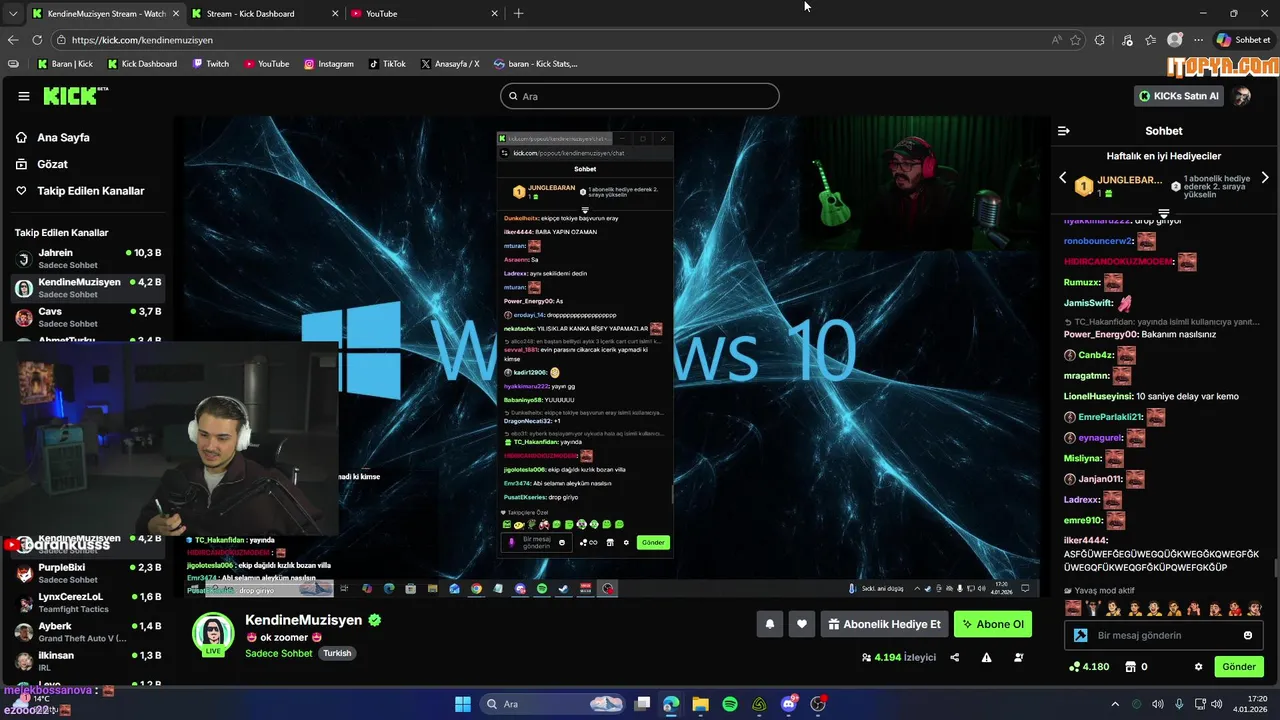Go to Ana Sayfa in sidebar
This screenshot has height=720, width=1280.
63,138
